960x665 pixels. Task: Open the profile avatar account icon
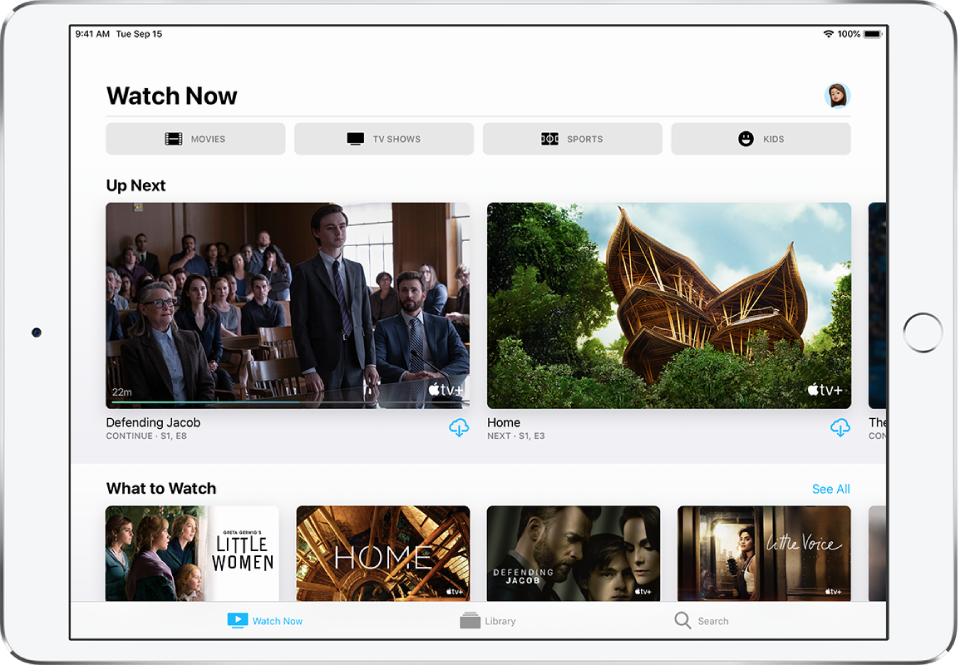click(837, 96)
